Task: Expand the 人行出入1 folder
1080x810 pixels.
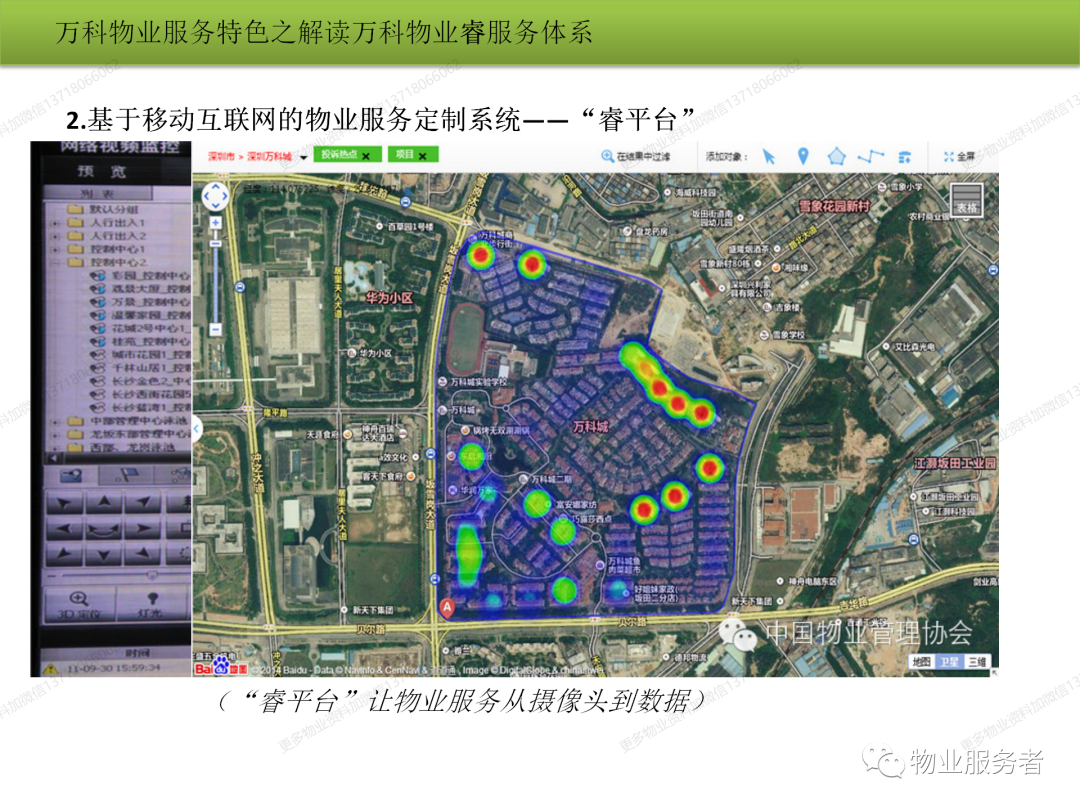Action: click(x=54, y=223)
